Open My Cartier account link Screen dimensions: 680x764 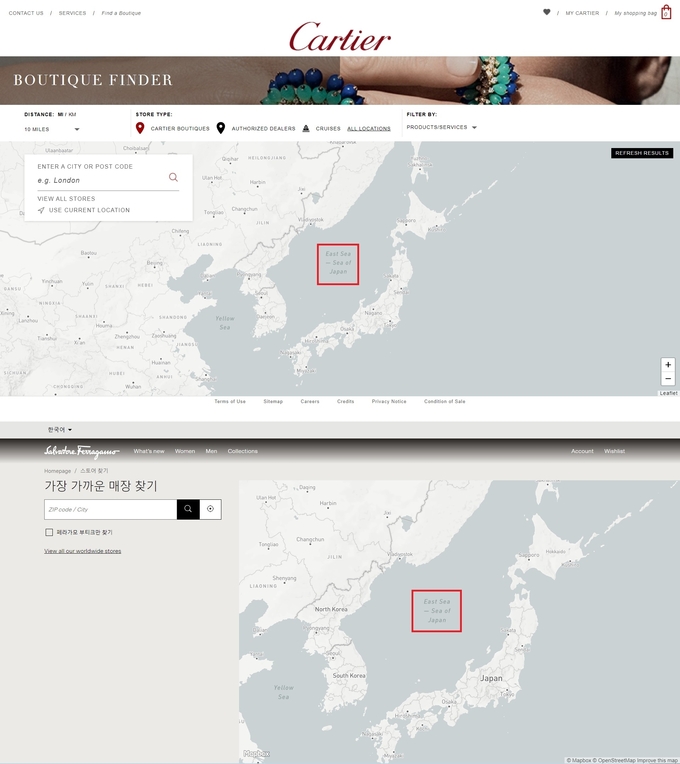582,13
